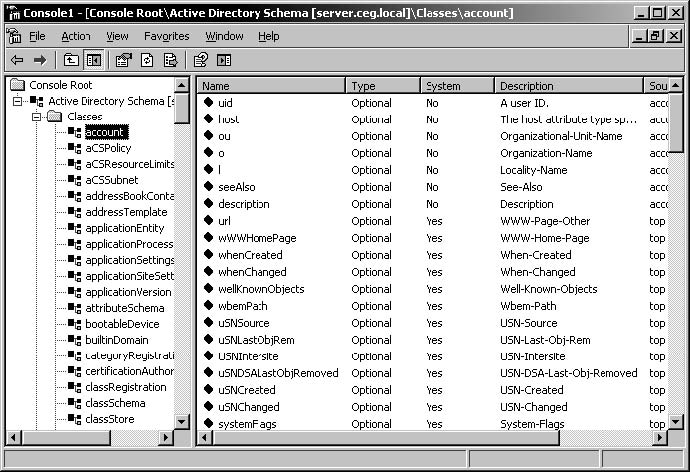Select classRegistration in the tree
The height and width of the screenshot is (472, 690).
[126, 387]
